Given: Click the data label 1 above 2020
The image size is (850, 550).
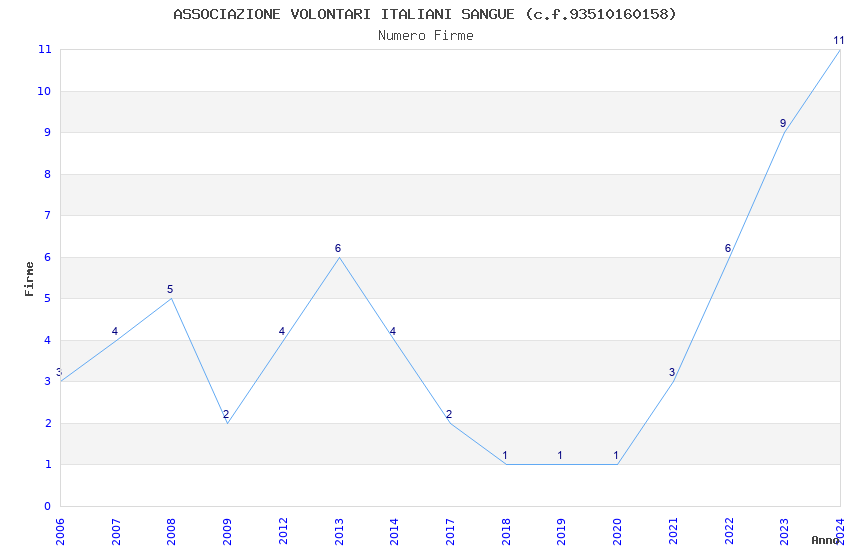Looking at the screenshot, I should 616,456.
